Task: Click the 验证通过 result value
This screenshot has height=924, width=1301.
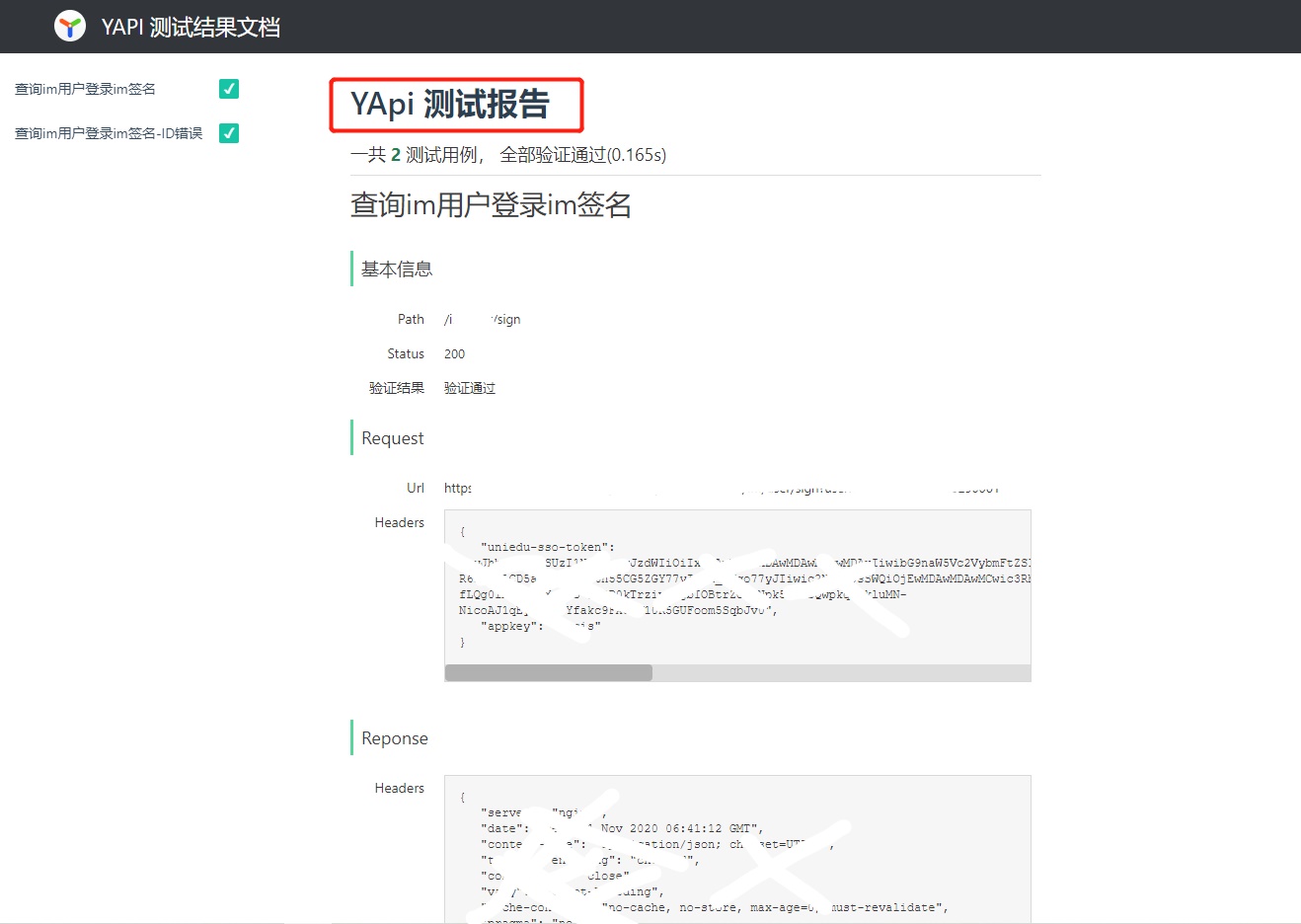Action: click(470, 388)
